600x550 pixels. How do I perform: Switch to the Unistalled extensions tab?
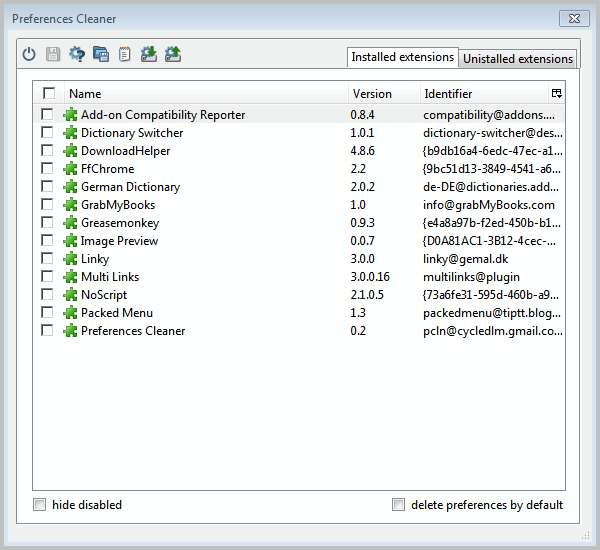point(518,59)
